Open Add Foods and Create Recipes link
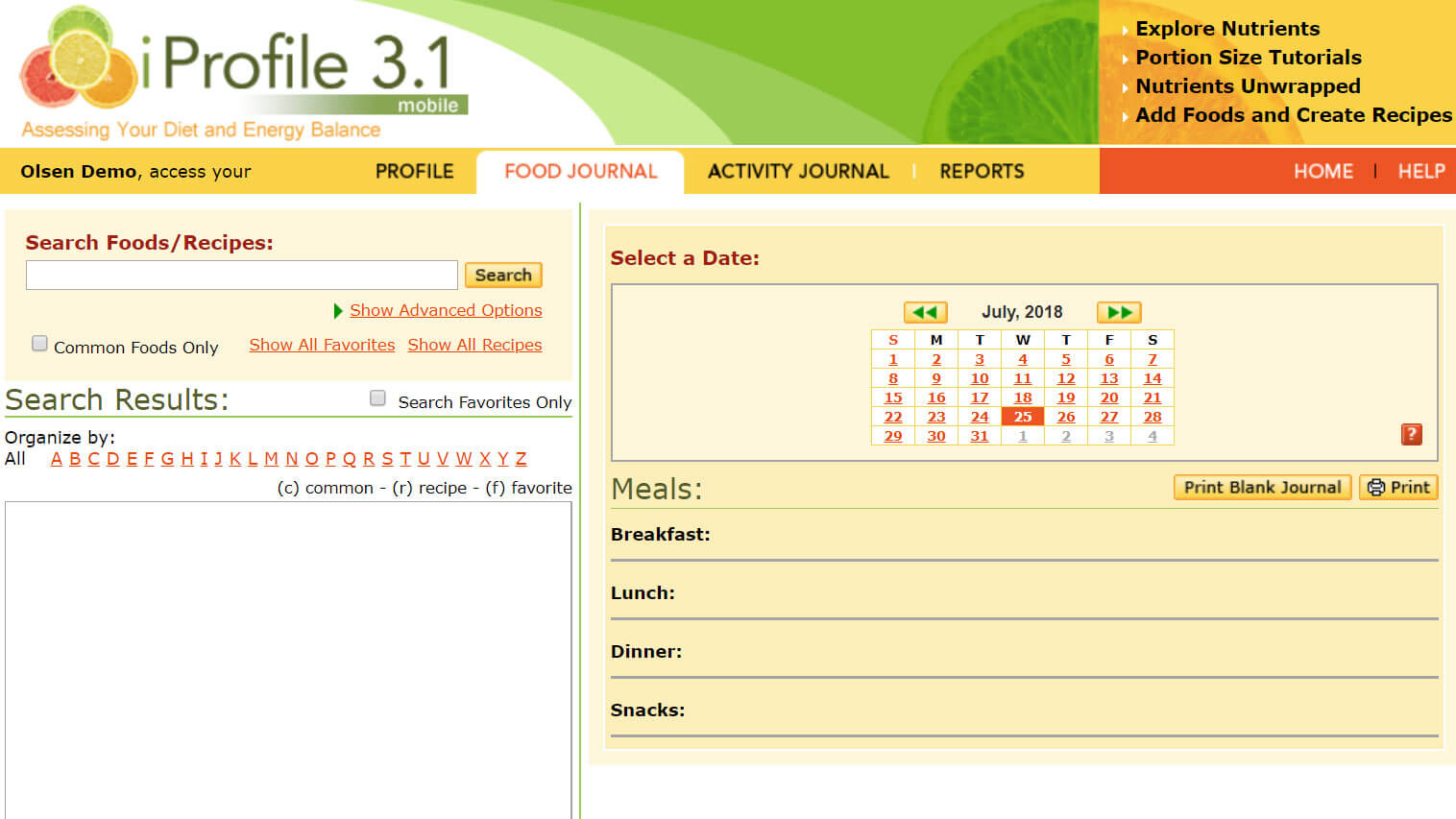Viewport: 1456px width, 819px height. tap(1294, 115)
